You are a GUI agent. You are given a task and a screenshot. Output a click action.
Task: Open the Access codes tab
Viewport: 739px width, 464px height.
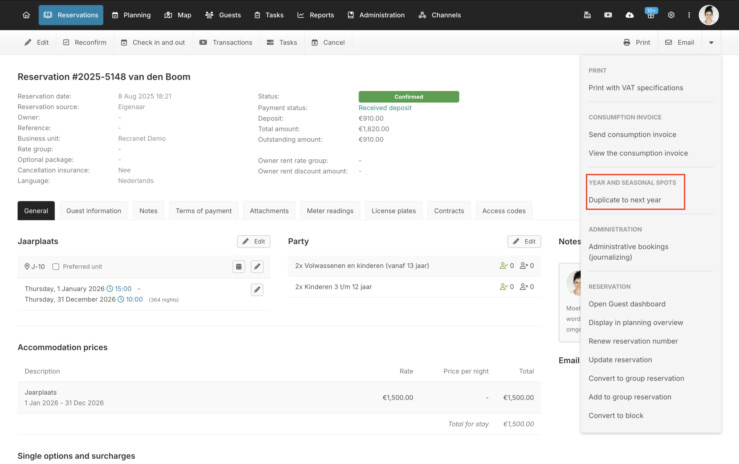click(x=503, y=211)
